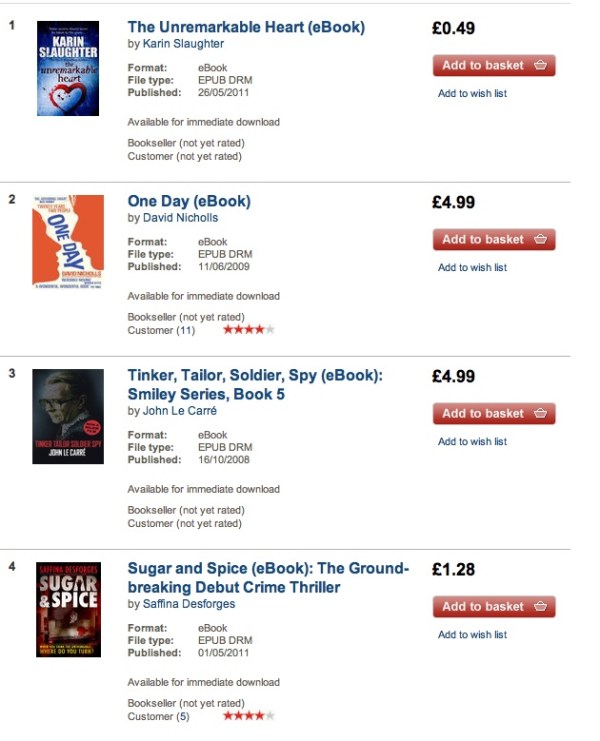Open Sugar and Spice (eBook) title link
The height and width of the screenshot is (741, 600).
268,578
